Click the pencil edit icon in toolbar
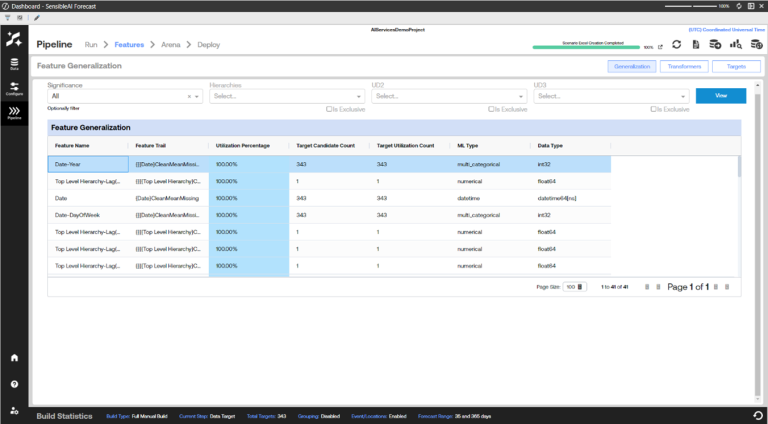This screenshot has width=768, height=424. pos(37,18)
